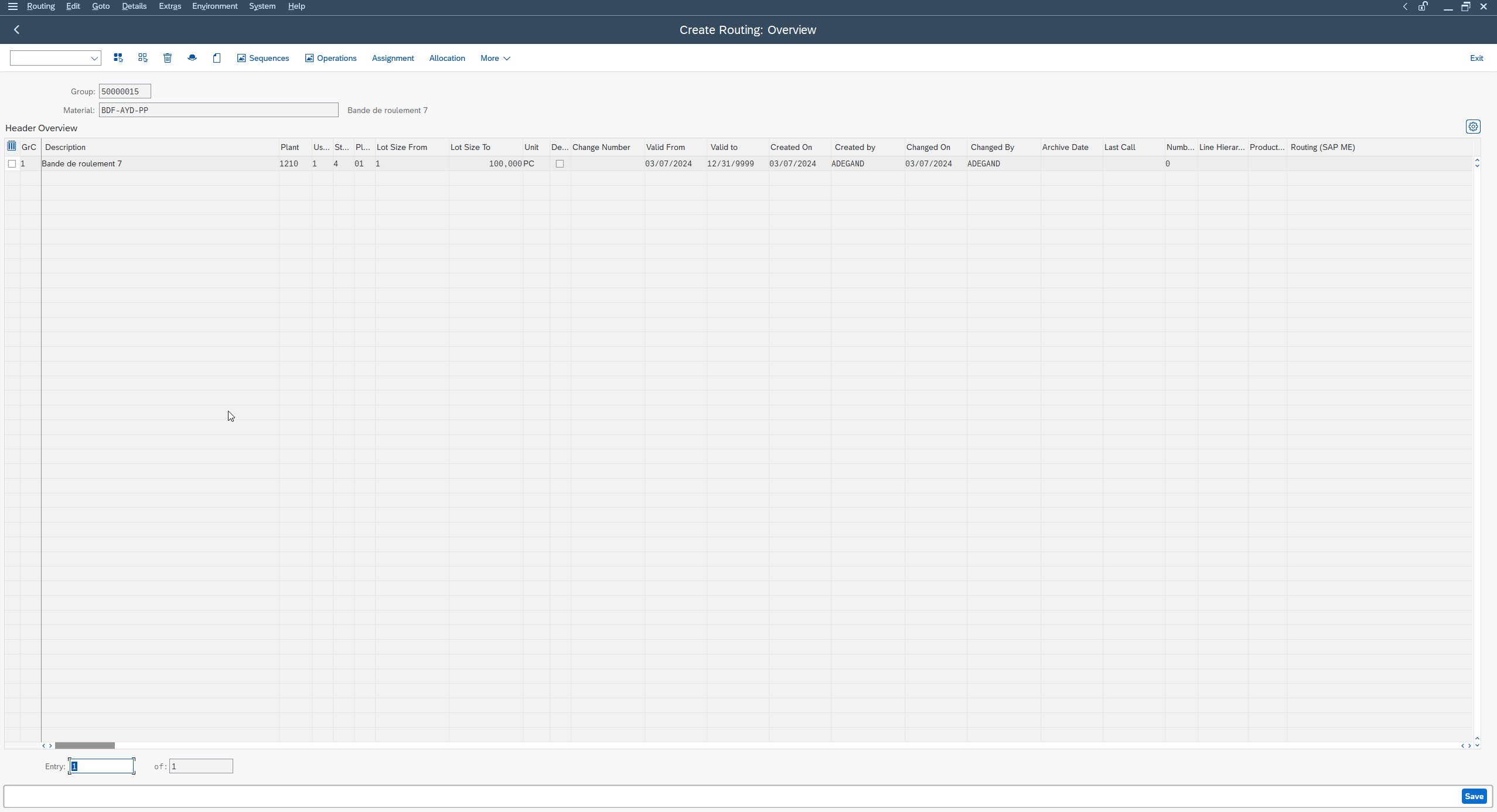Toggle the Deletion flag checkbox in row
Image resolution: width=1497 pixels, height=812 pixels.
pos(560,164)
